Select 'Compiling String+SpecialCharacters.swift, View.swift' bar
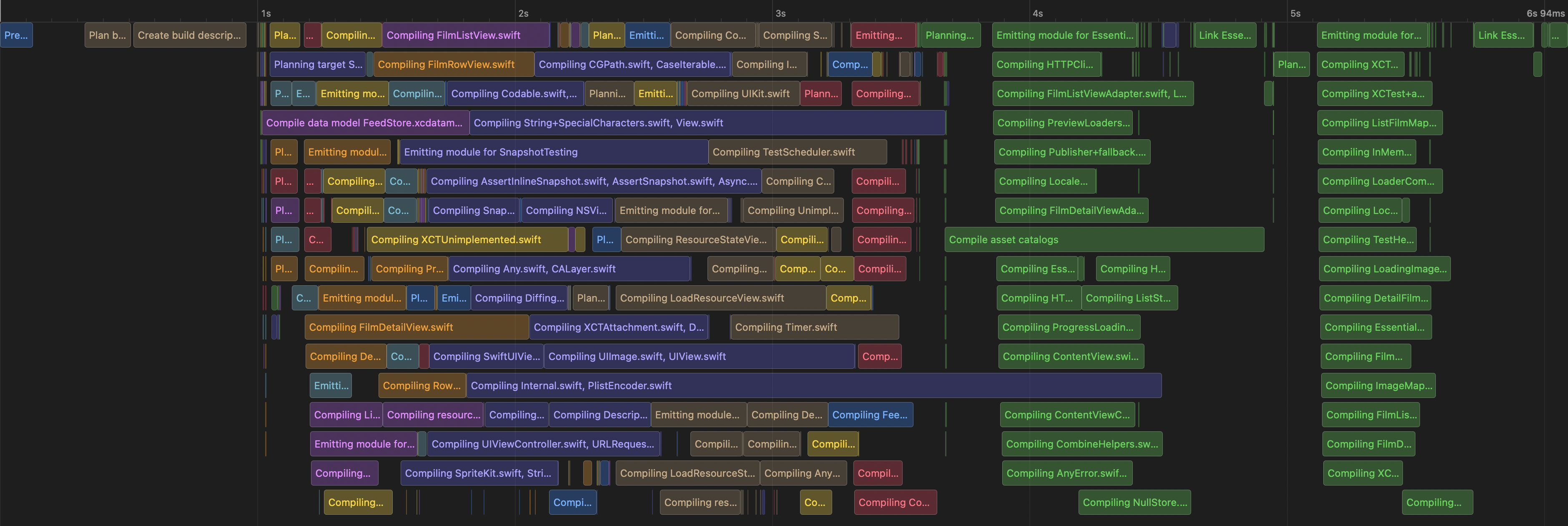The image size is (1568, 526). (707, 123)
